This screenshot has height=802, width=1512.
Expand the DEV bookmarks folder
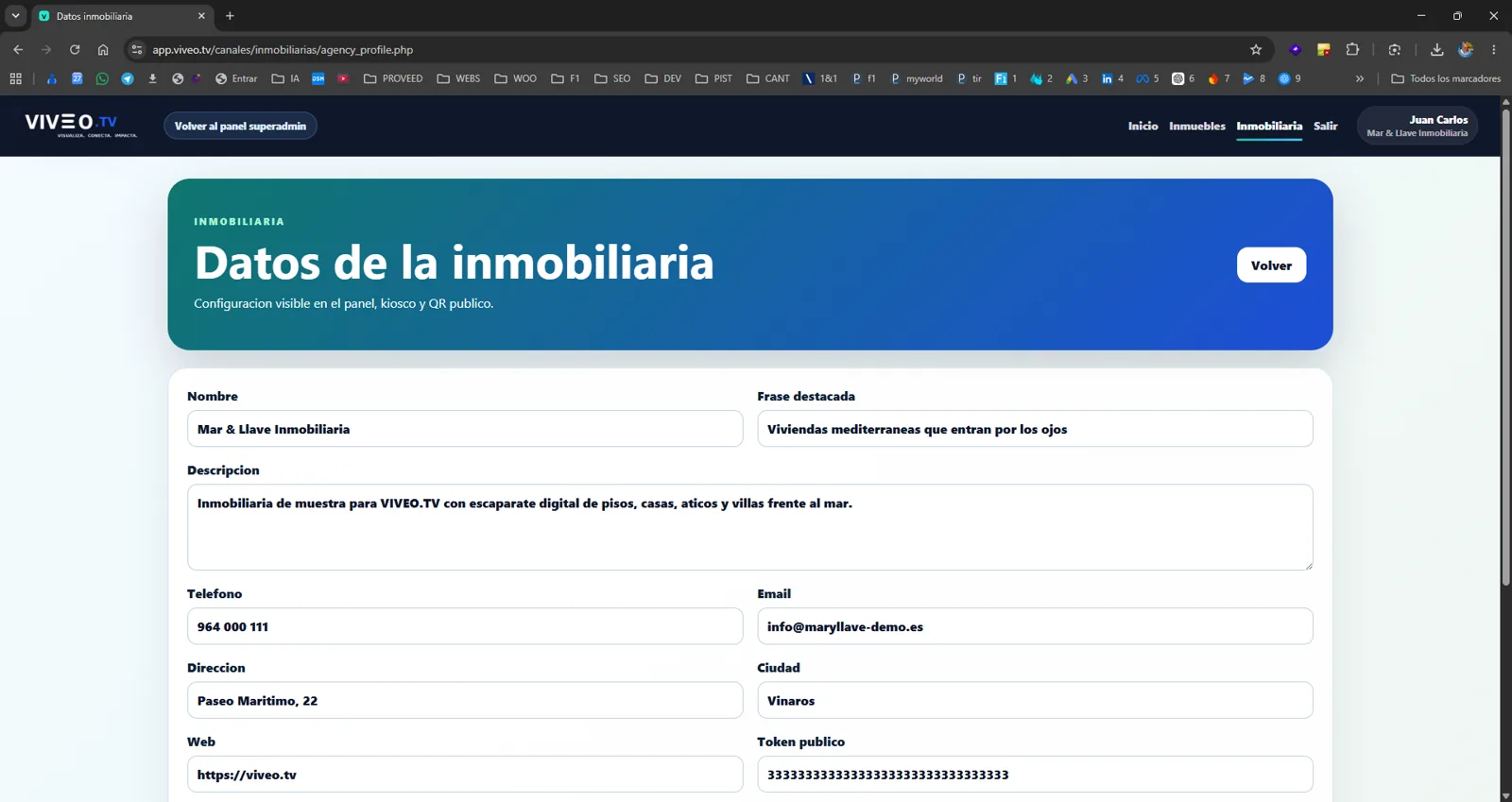tap(663, 78)
